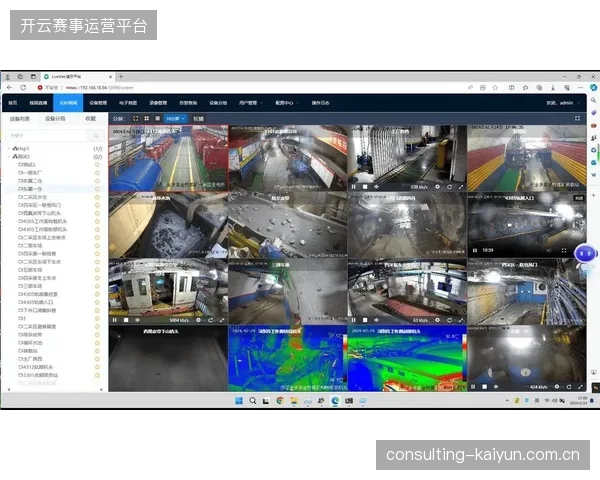Pause the video feed showing 424 kb/s

(x=473, y=387)
